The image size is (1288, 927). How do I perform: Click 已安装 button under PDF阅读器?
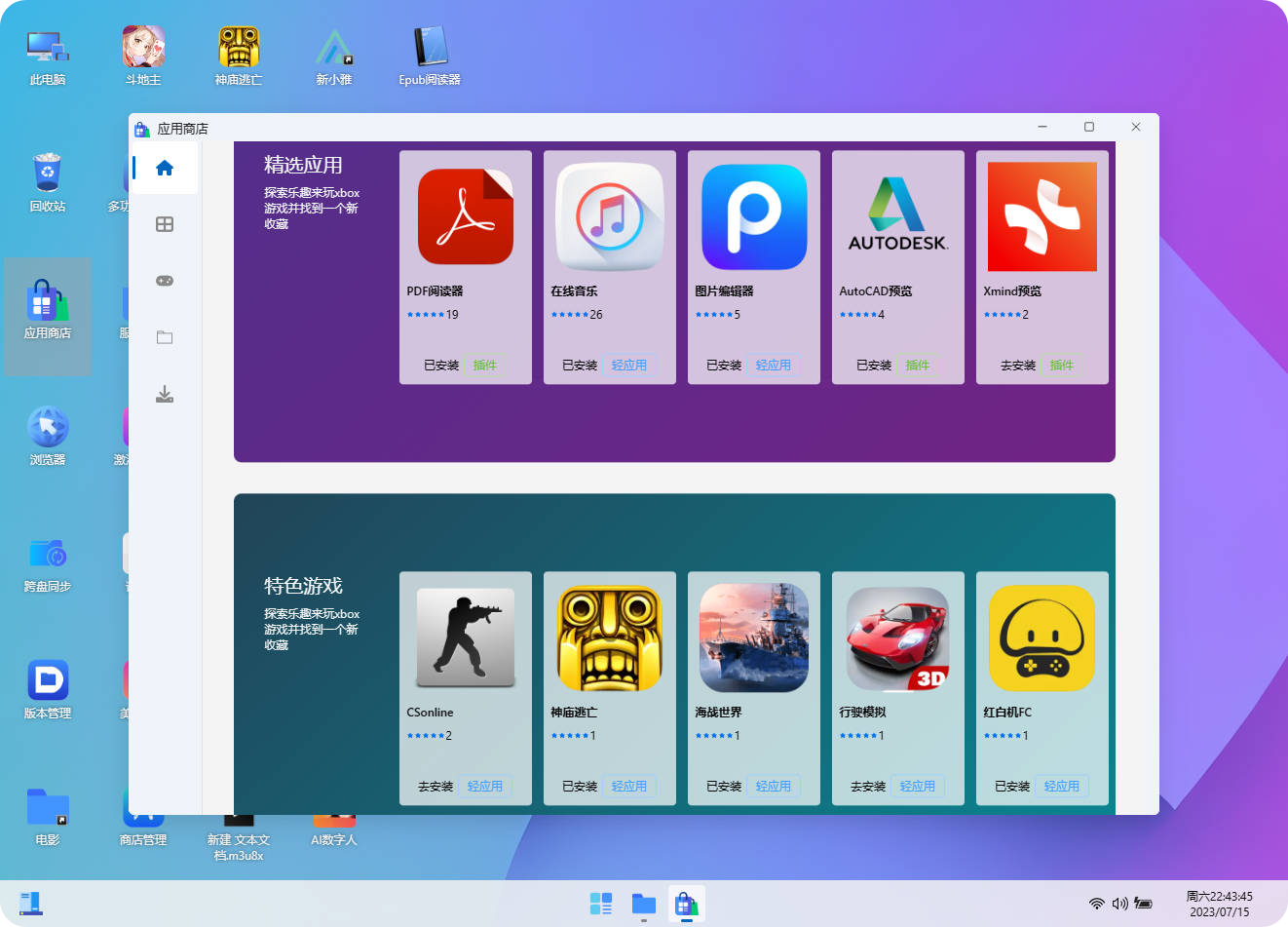point(441,366)
